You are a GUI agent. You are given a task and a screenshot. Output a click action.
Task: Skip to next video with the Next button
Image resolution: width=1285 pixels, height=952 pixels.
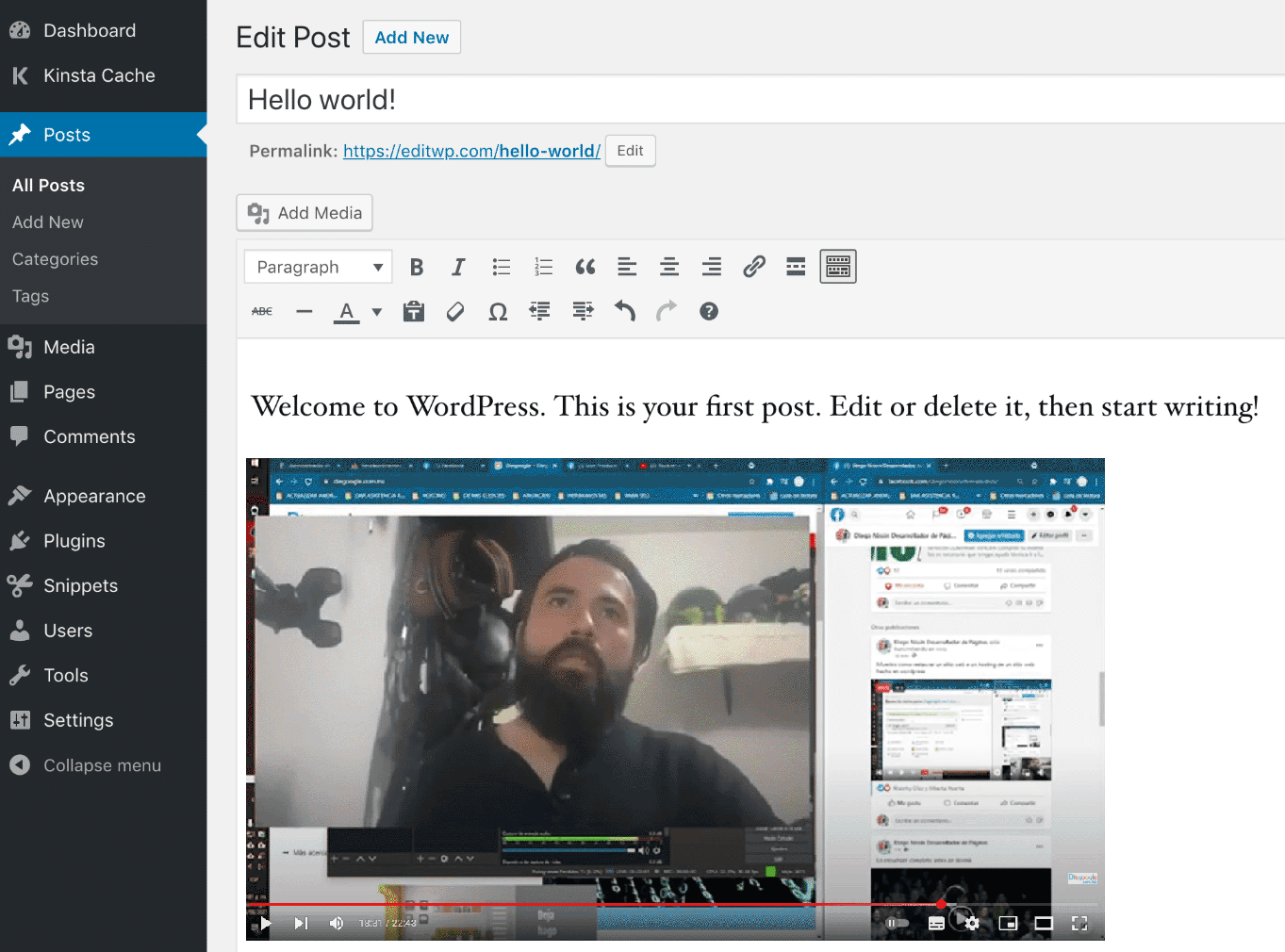301,924
